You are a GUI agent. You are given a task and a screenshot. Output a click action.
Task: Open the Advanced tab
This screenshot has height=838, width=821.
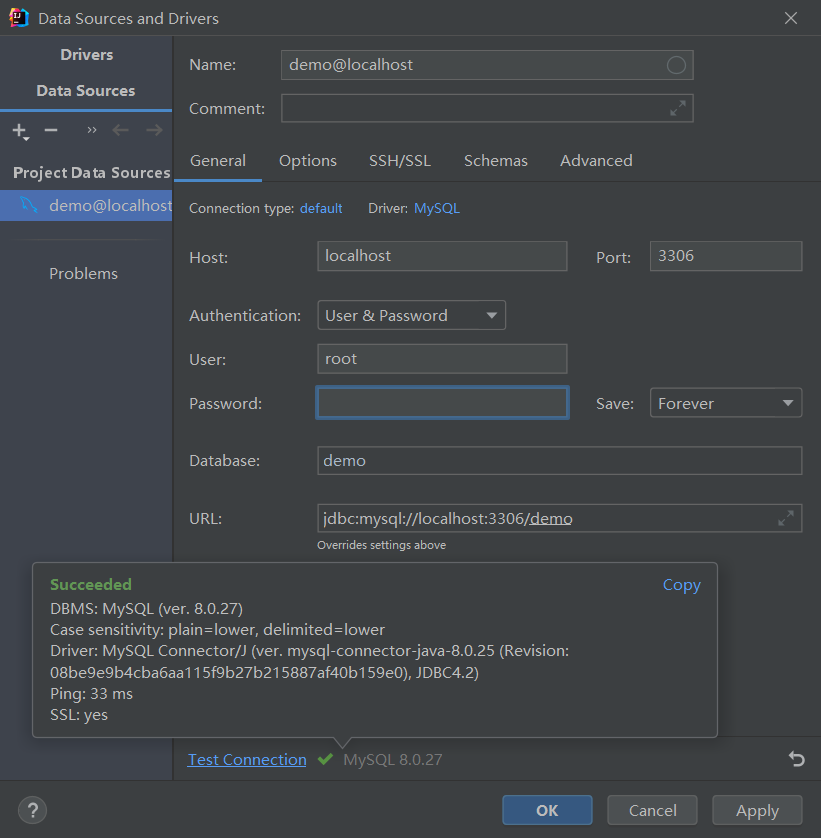pyautogui.click(x=596, y=161)
